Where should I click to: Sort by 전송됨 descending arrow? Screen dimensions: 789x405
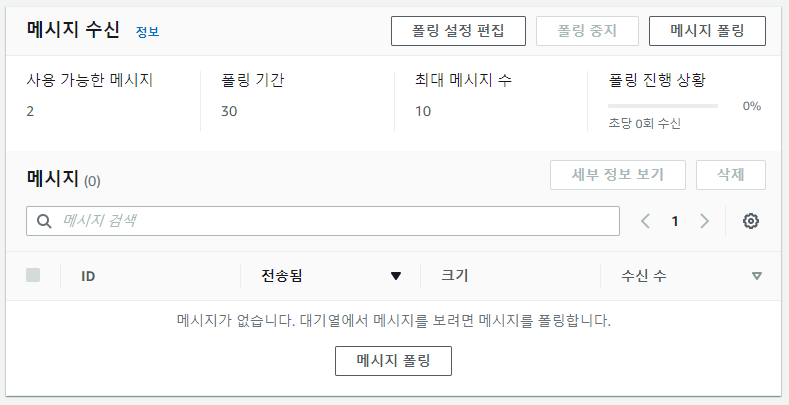(x=396, y=276)
